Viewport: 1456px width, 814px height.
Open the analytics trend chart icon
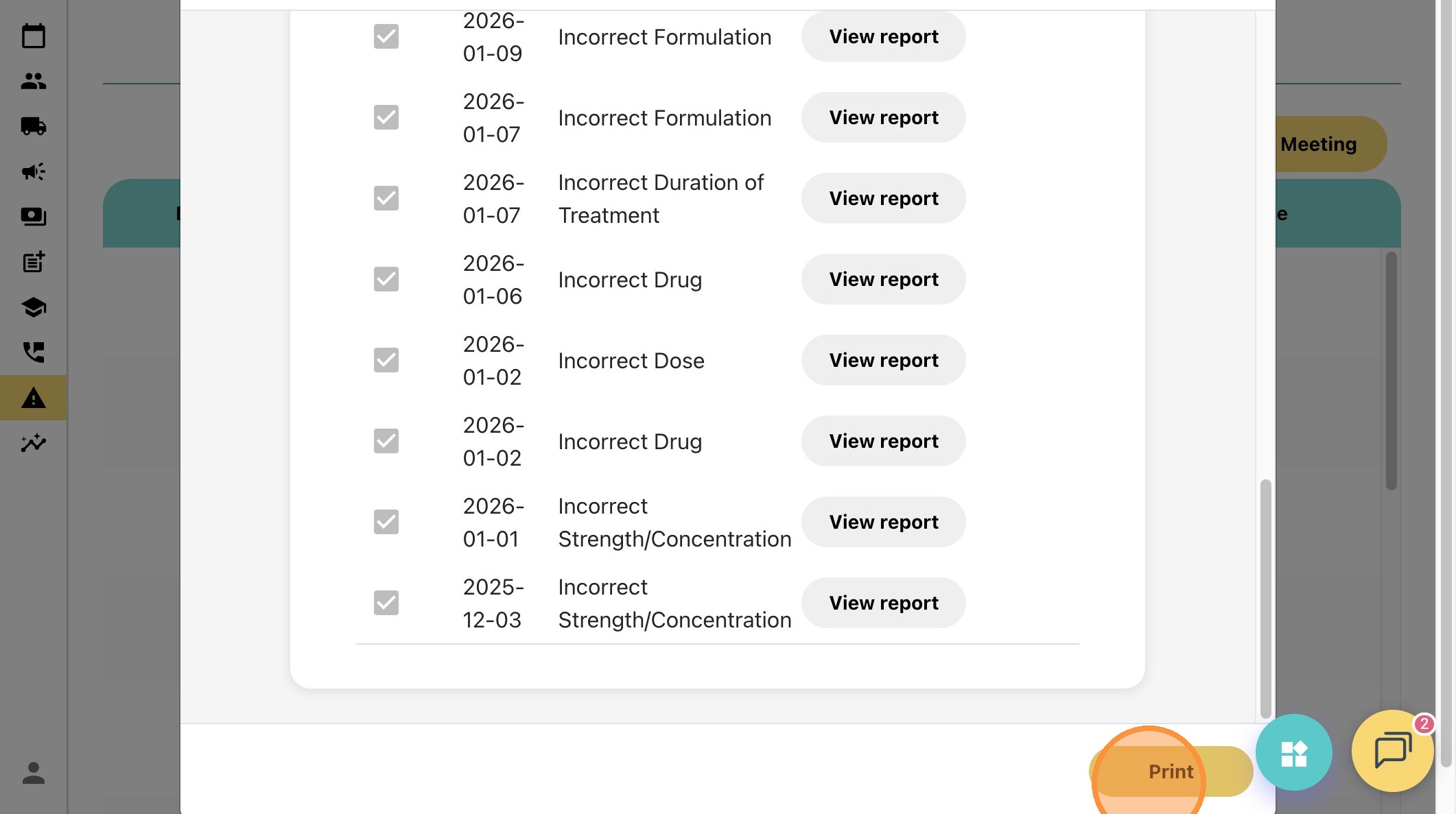point(33,443)
